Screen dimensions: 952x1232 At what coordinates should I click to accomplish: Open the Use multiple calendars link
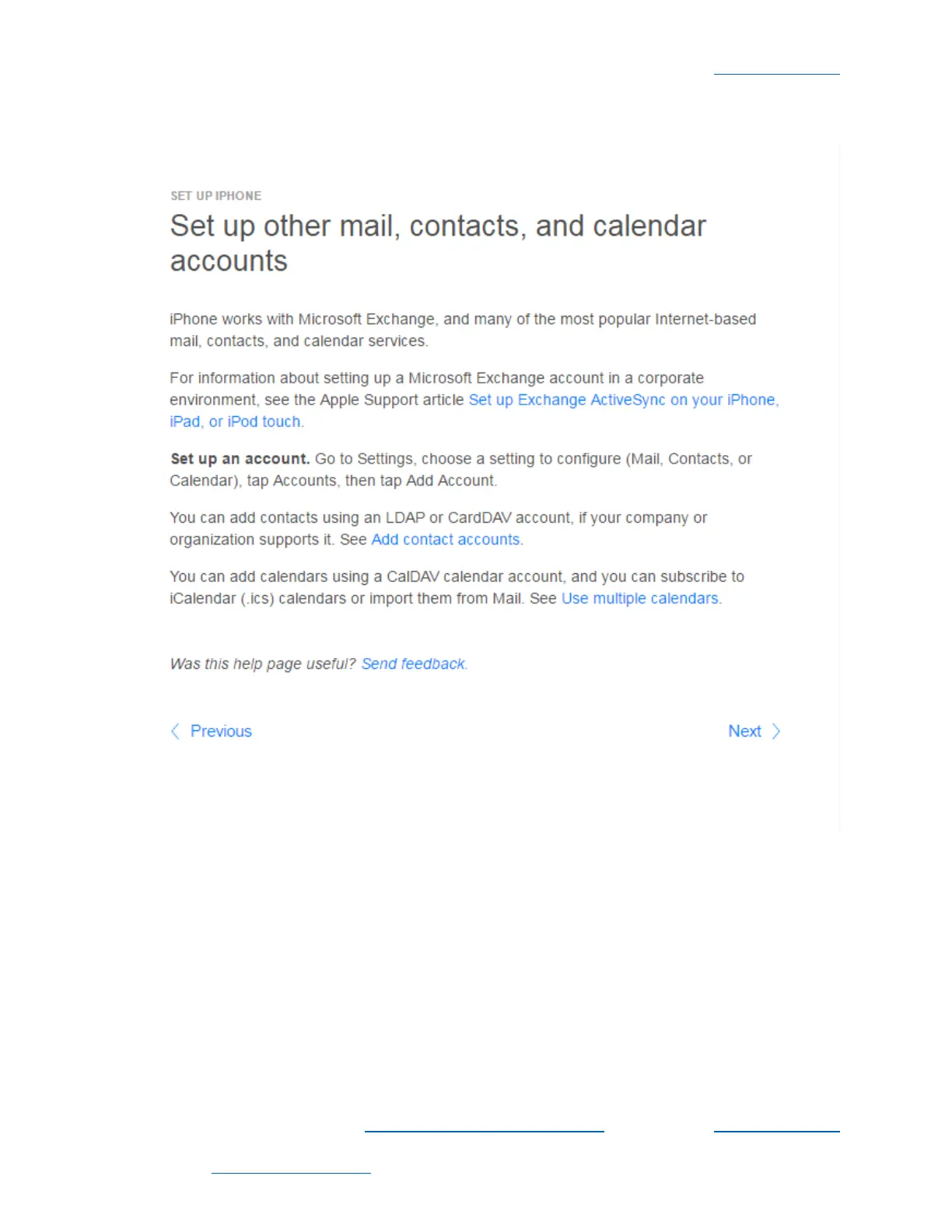(x=640, y=599)
